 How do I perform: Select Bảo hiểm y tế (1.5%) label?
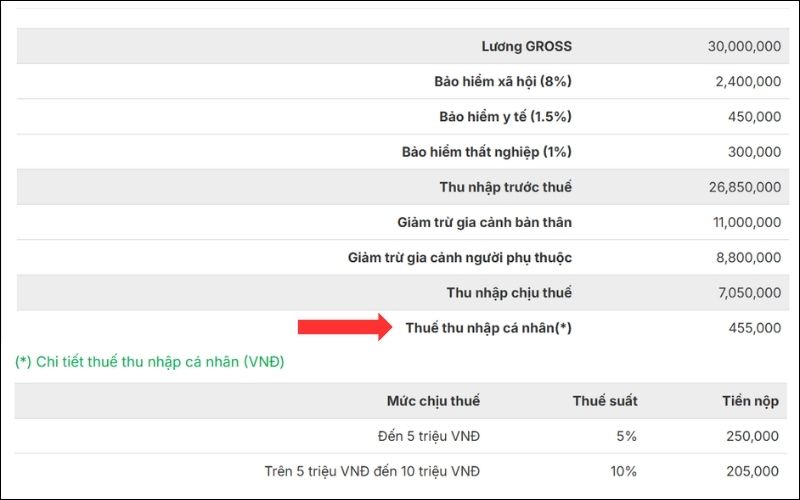(505, 116)
